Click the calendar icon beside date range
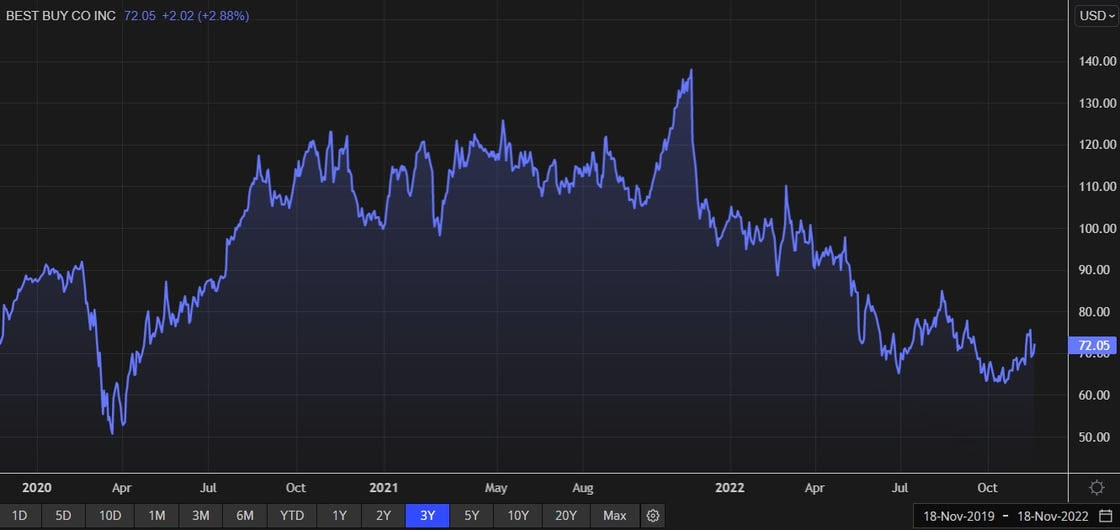Viewport: 1120px width, 530px height. point(1104,516)
